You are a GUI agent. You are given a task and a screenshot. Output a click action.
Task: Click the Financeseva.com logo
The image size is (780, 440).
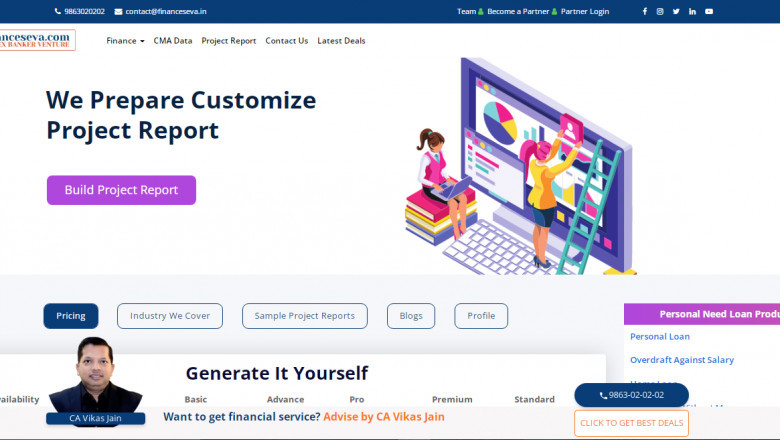pyautogui.click(x=37, y=40)
